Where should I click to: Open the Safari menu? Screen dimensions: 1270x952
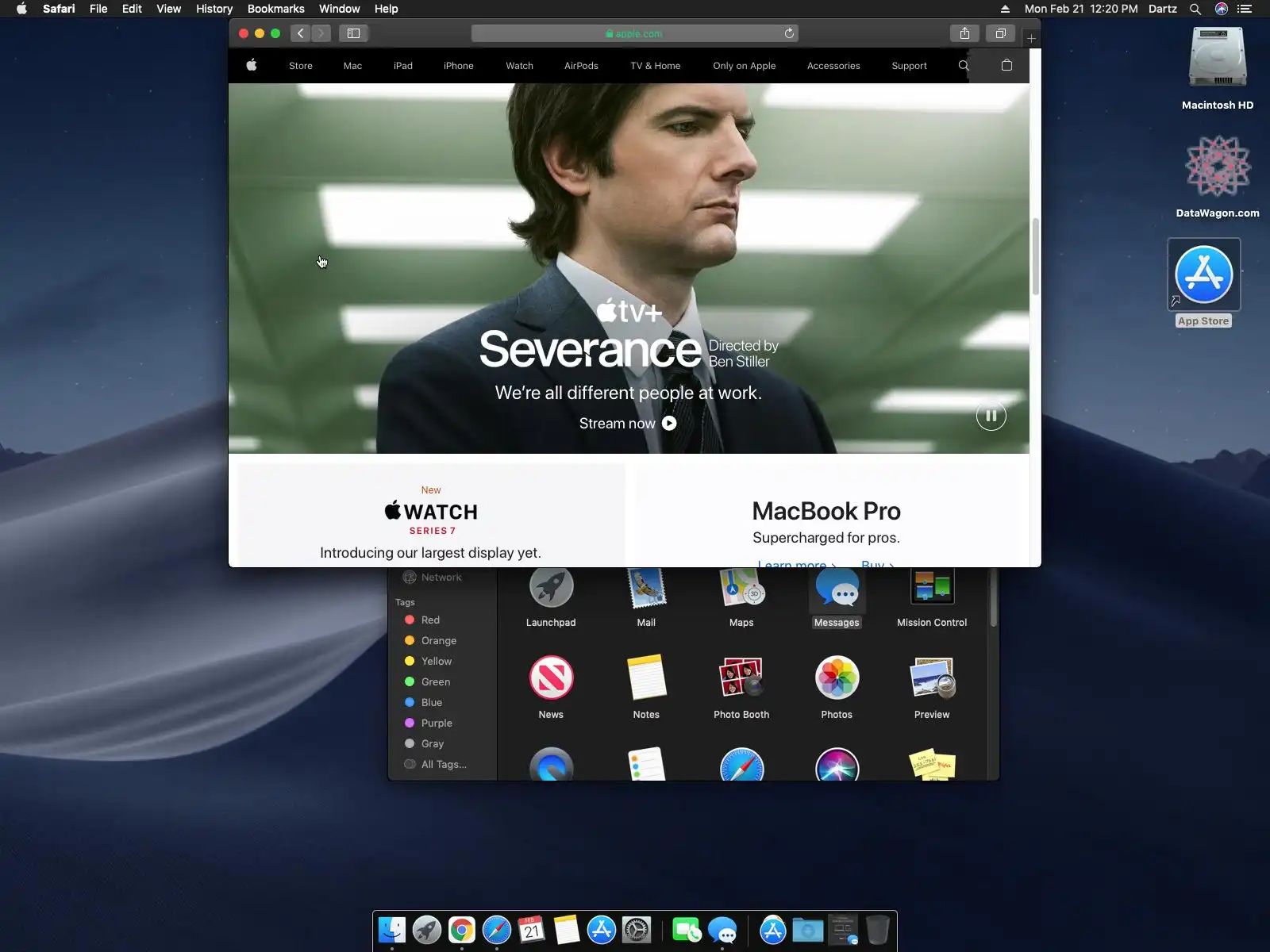(x=59, y=9)
